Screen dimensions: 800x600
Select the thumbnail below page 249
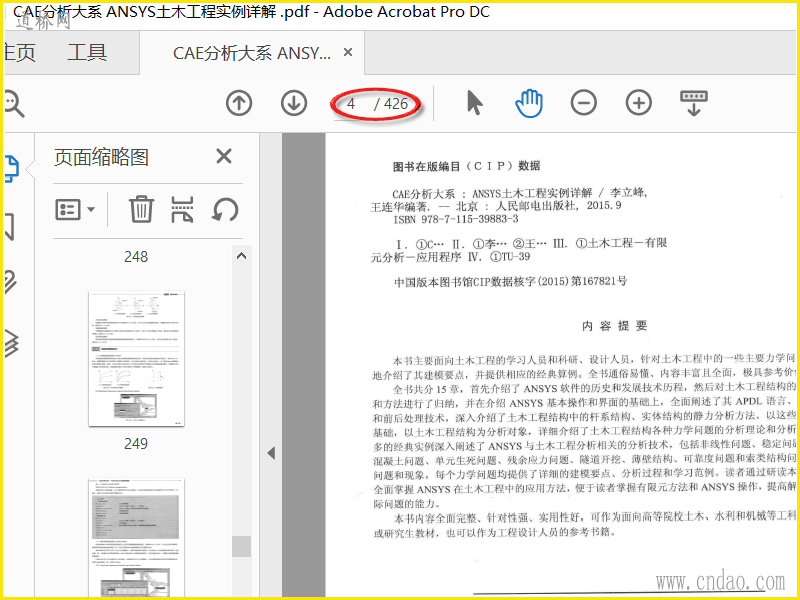click(x=136, y=537)
